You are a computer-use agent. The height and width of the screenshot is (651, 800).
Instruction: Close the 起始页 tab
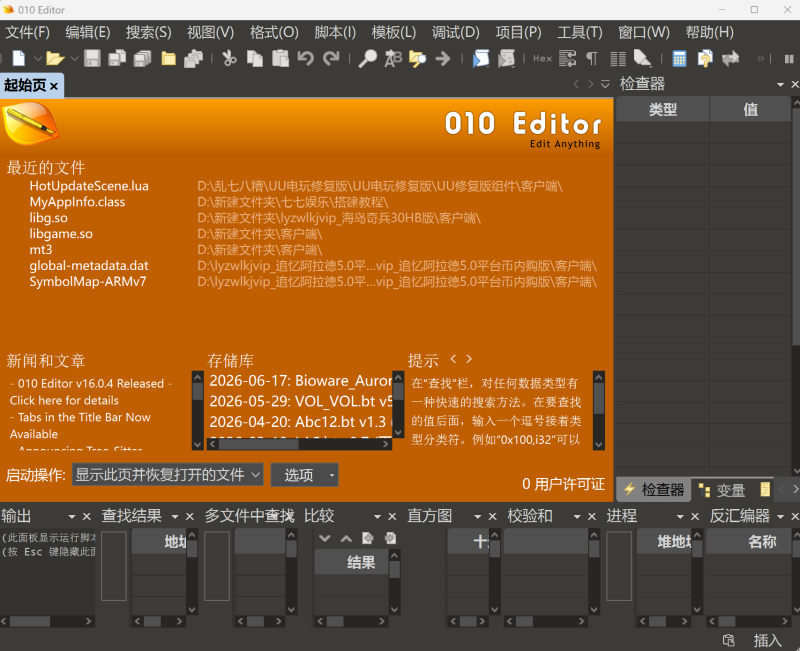(x=54, y=86)
